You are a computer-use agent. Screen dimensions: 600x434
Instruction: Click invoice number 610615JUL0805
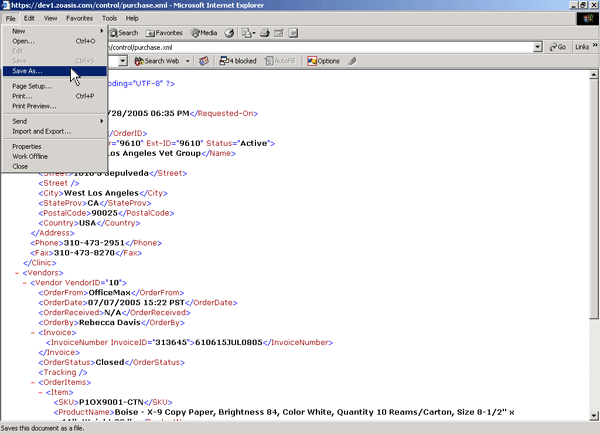tap(229, 343)
